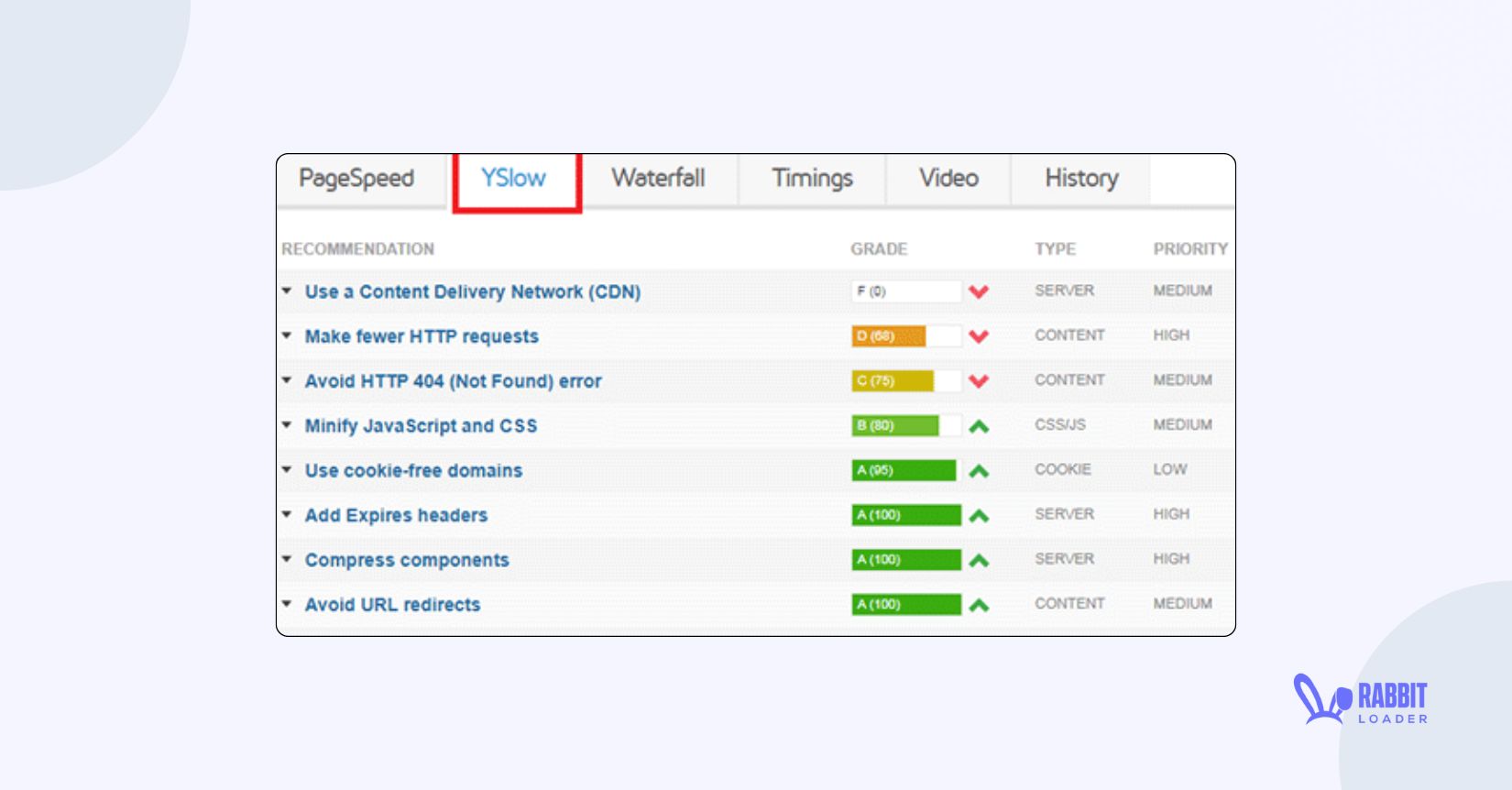The height and width of the screenshot is (790, 1512).
Task: Click the Rabbit Loader logo
Action: (1360, 701)
